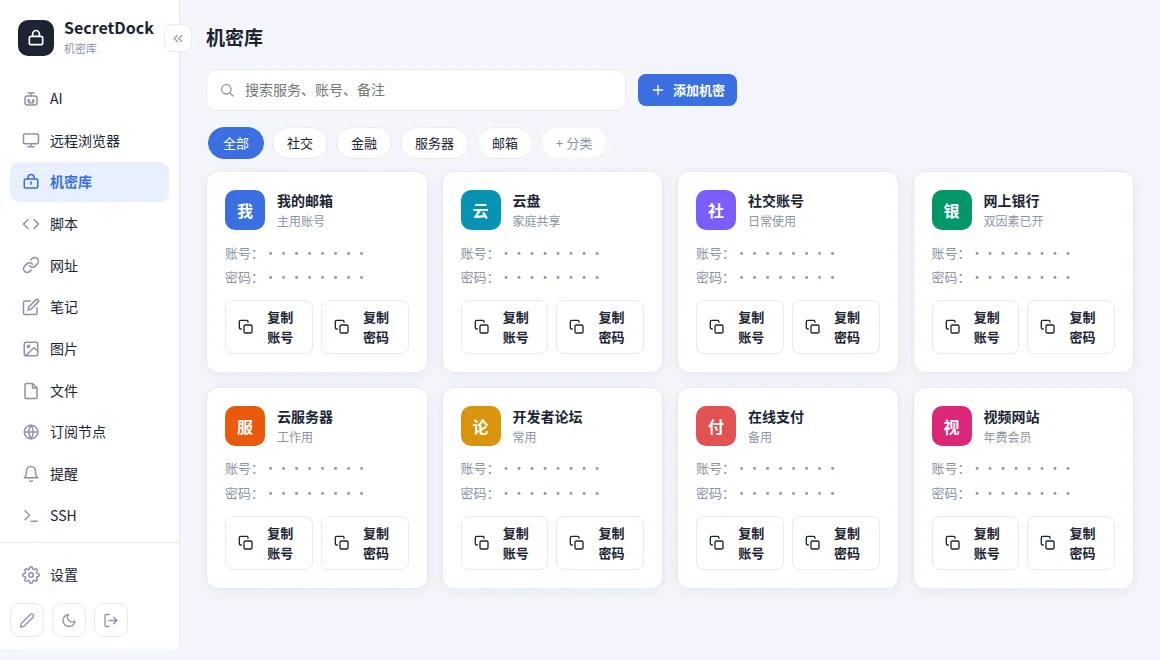
Task: Copy account for 网上银行
Action: click(x=975, y=327)
